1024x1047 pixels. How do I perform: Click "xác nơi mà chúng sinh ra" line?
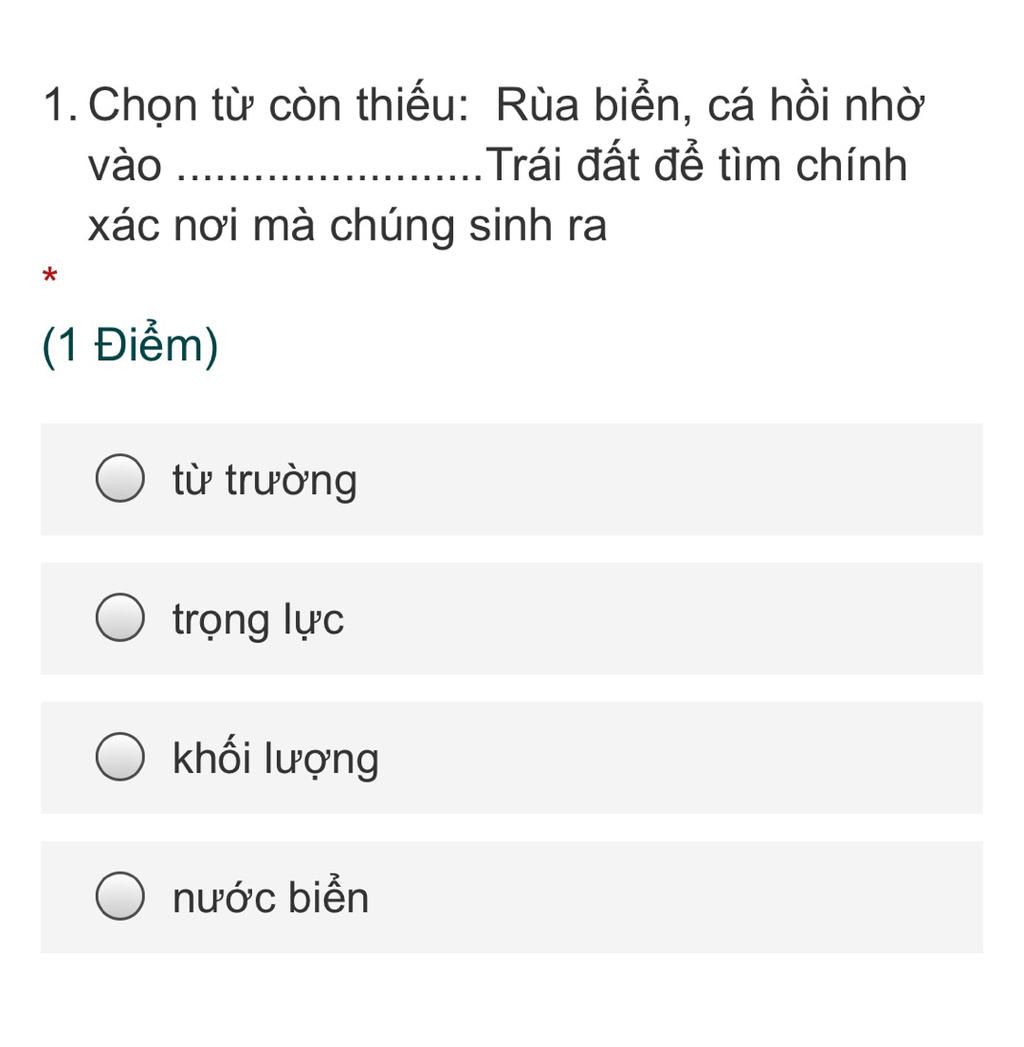click(348, 225)
